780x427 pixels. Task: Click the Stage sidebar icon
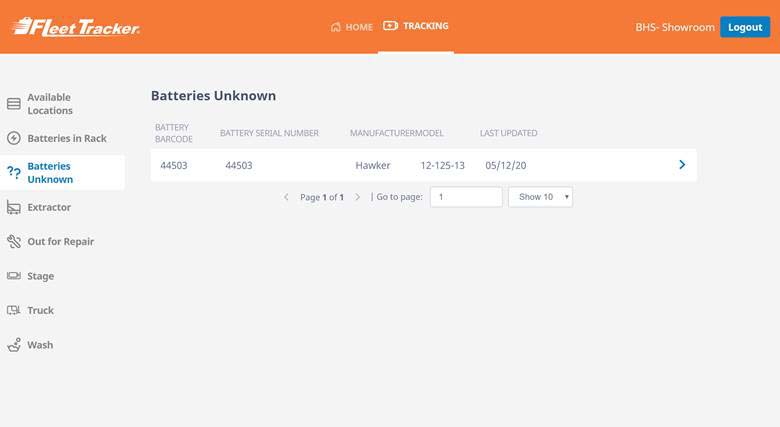[x=14, y=276]
